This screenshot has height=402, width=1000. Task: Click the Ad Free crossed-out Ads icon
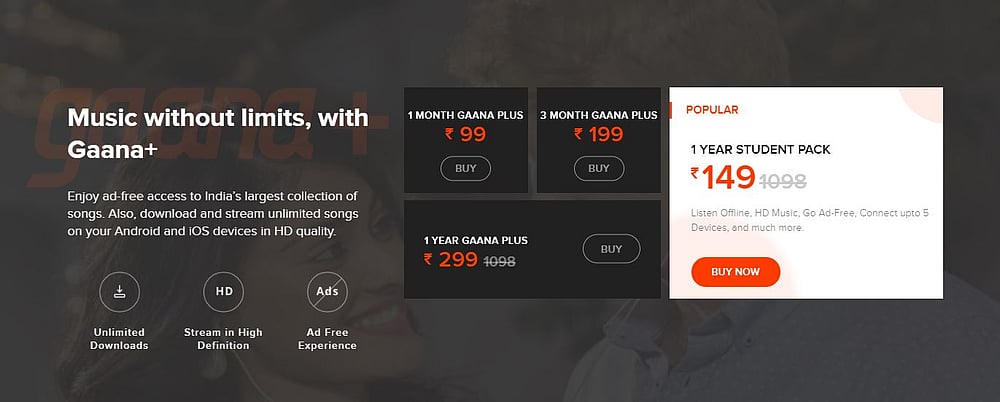click(327, 292)
